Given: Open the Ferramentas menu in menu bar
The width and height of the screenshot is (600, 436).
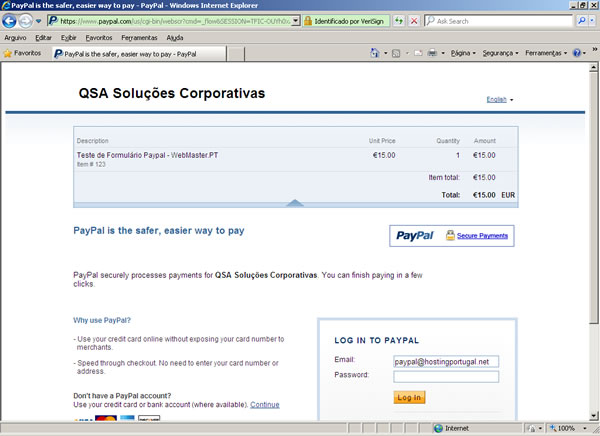Looking at the screenshot, I should coord(139,38).
